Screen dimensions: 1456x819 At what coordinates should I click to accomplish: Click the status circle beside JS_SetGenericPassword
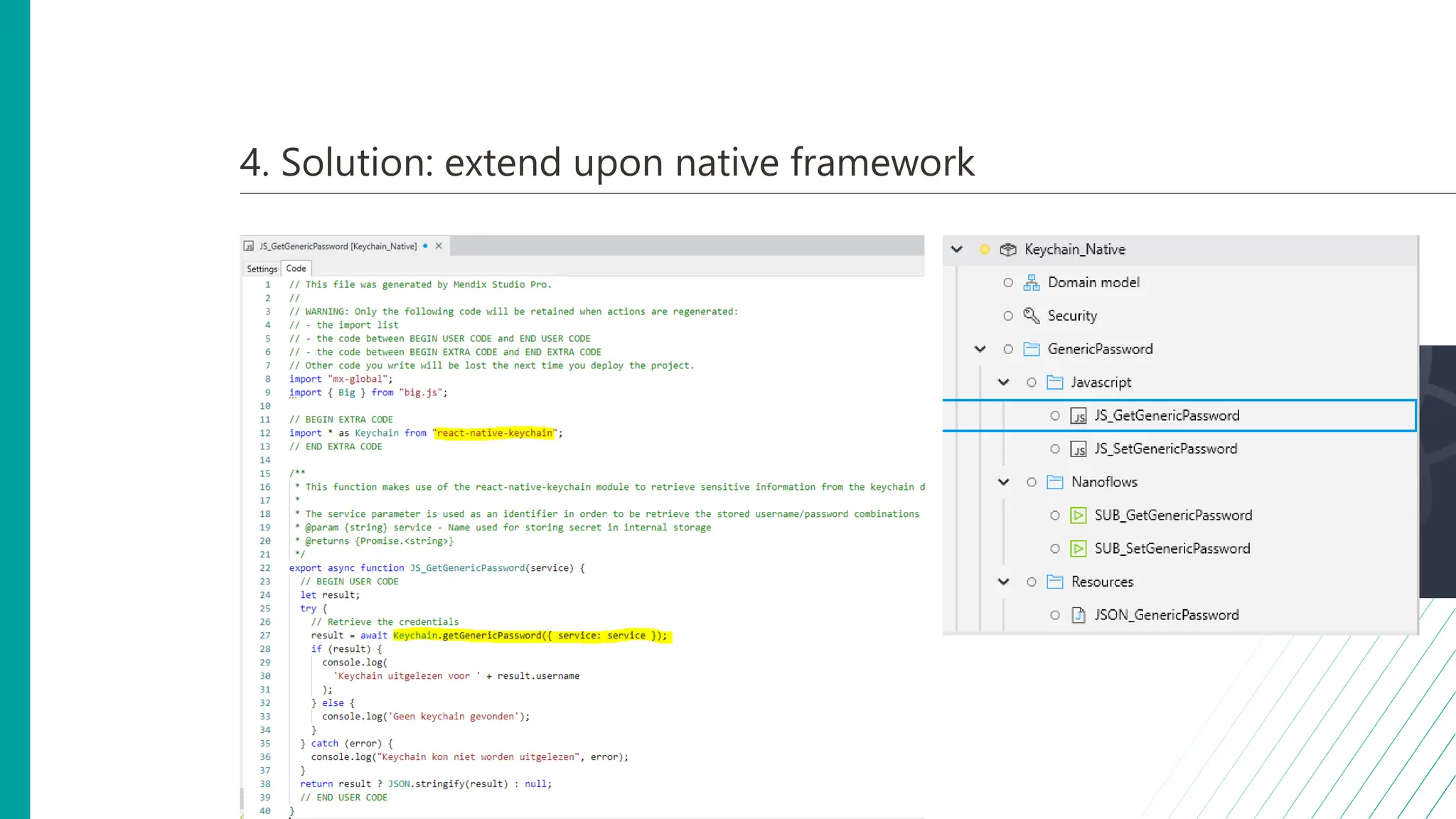pyautogui.click(x=1055, y=449)
